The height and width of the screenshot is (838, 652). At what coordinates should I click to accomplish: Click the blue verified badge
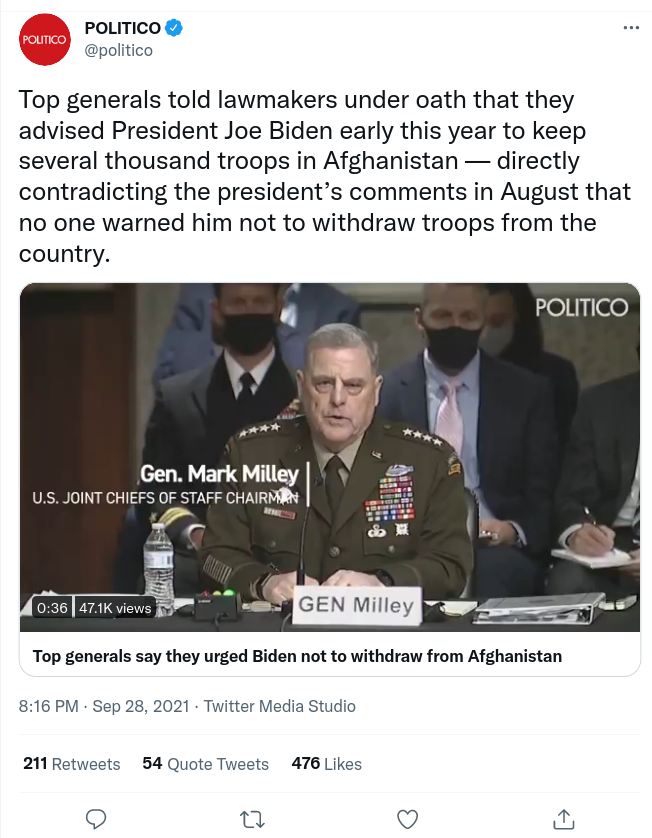coord(174,28)
